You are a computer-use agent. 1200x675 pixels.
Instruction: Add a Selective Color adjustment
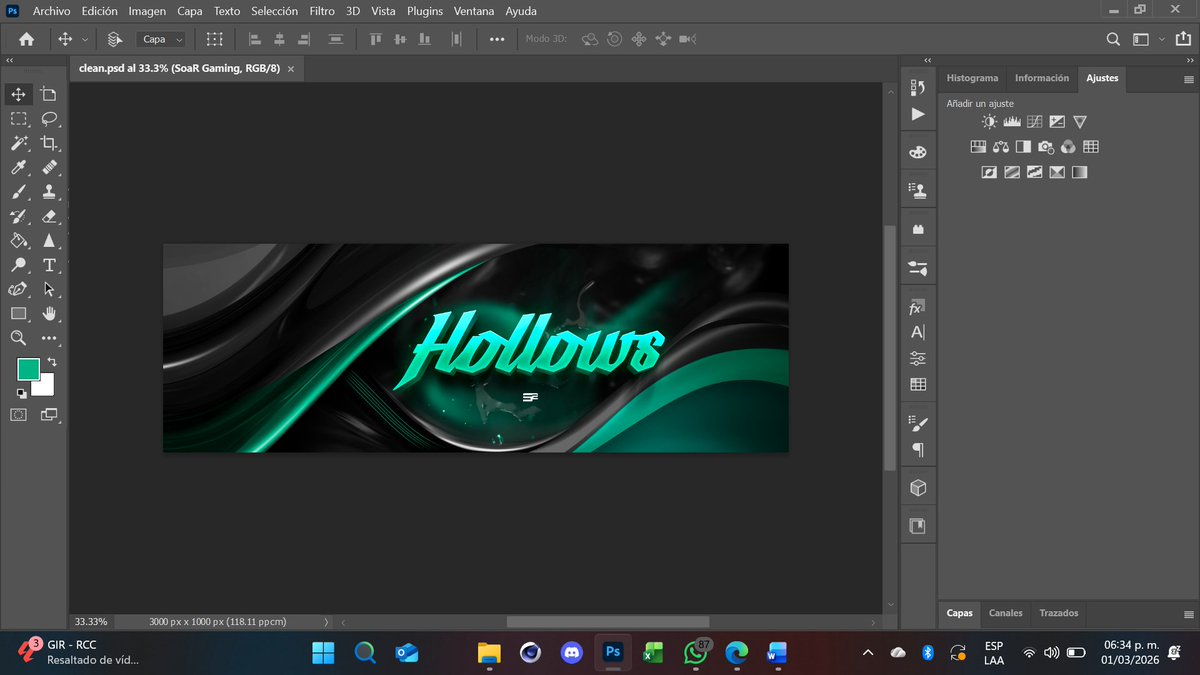[x=1057, y=172]
